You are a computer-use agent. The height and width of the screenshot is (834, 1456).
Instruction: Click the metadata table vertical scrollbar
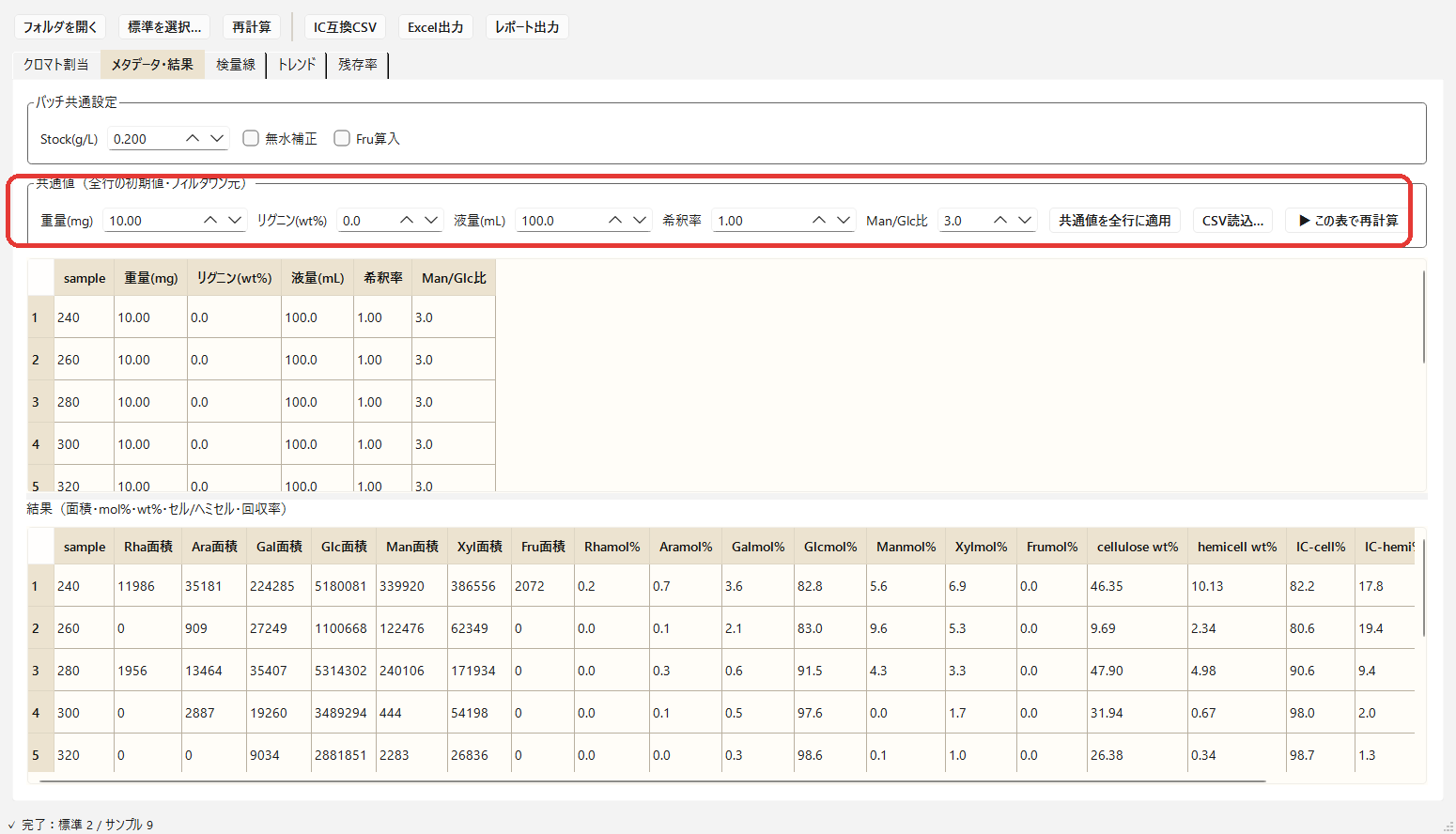1423,317
